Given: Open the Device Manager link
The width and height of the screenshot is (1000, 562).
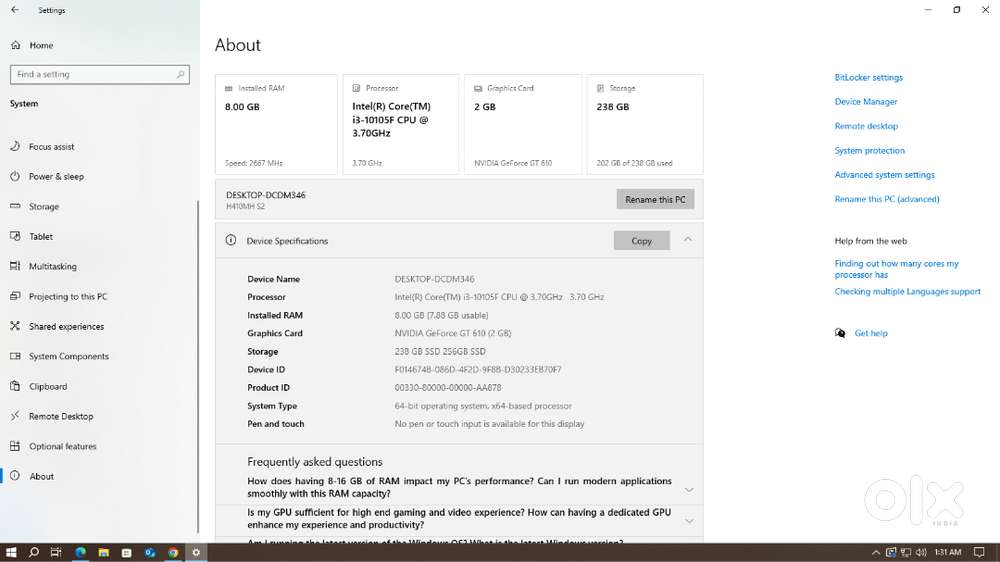Looking at the screenshot, I should point(866,102).
